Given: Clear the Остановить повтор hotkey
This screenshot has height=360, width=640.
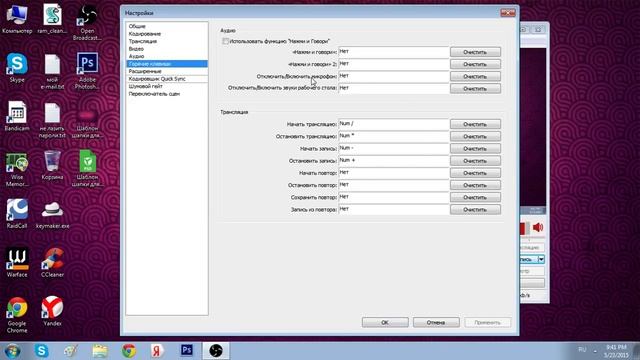Looking at the screenshot, I should pos(475,185).
